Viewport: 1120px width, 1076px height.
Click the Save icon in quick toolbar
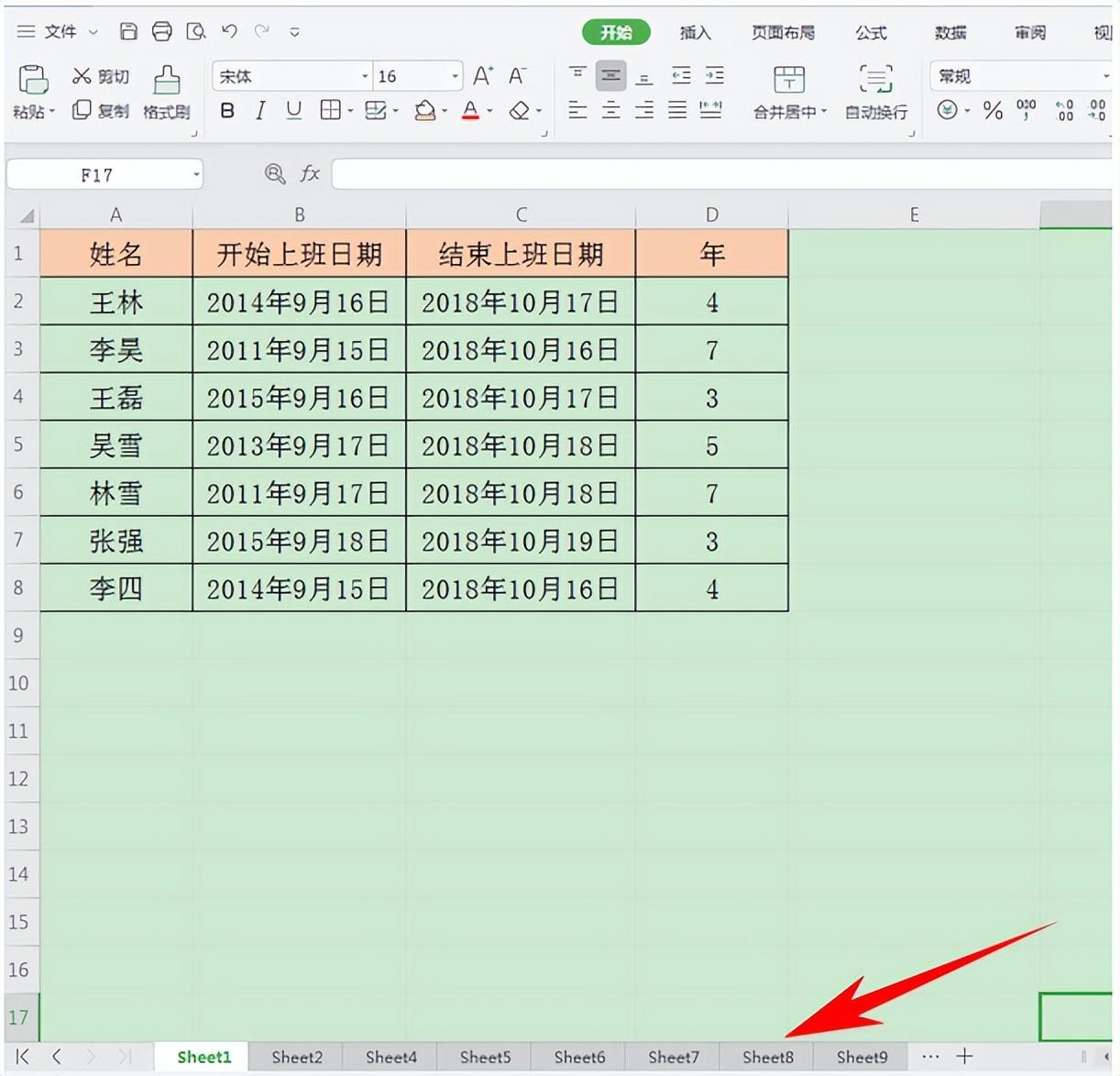pyautogui.click(x=129, y=31)
